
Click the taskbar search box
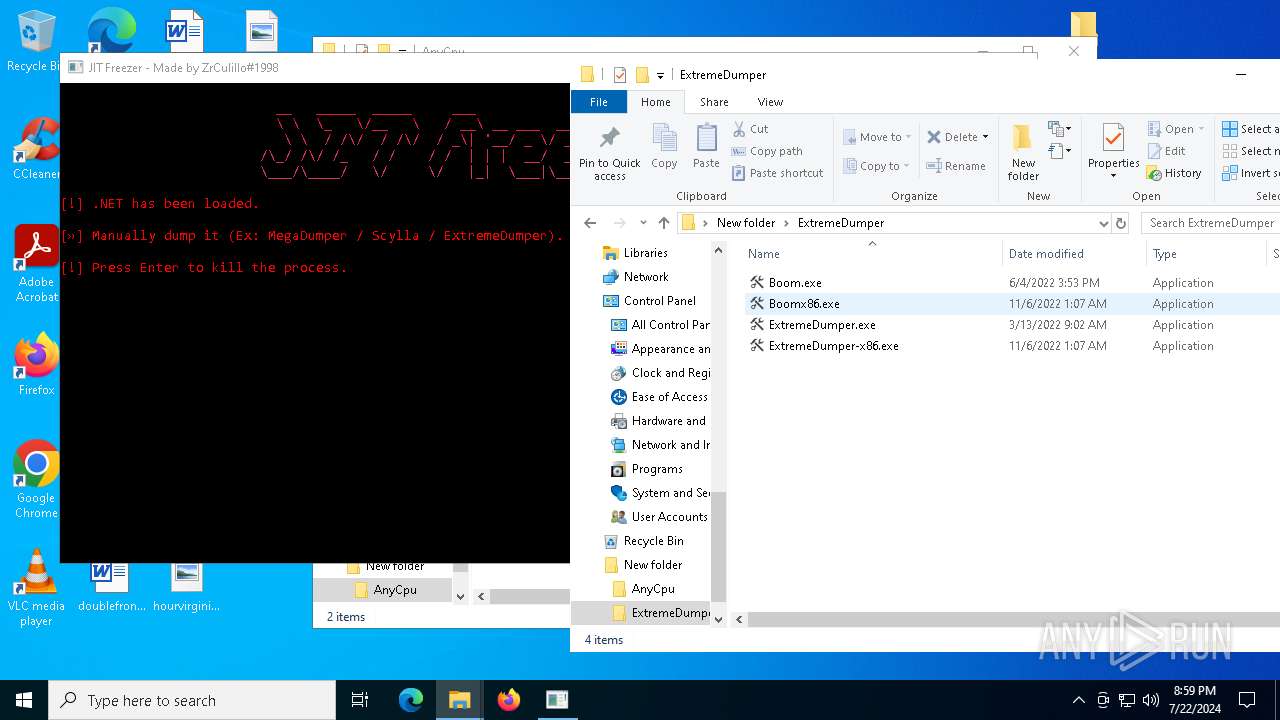(192, 700)
